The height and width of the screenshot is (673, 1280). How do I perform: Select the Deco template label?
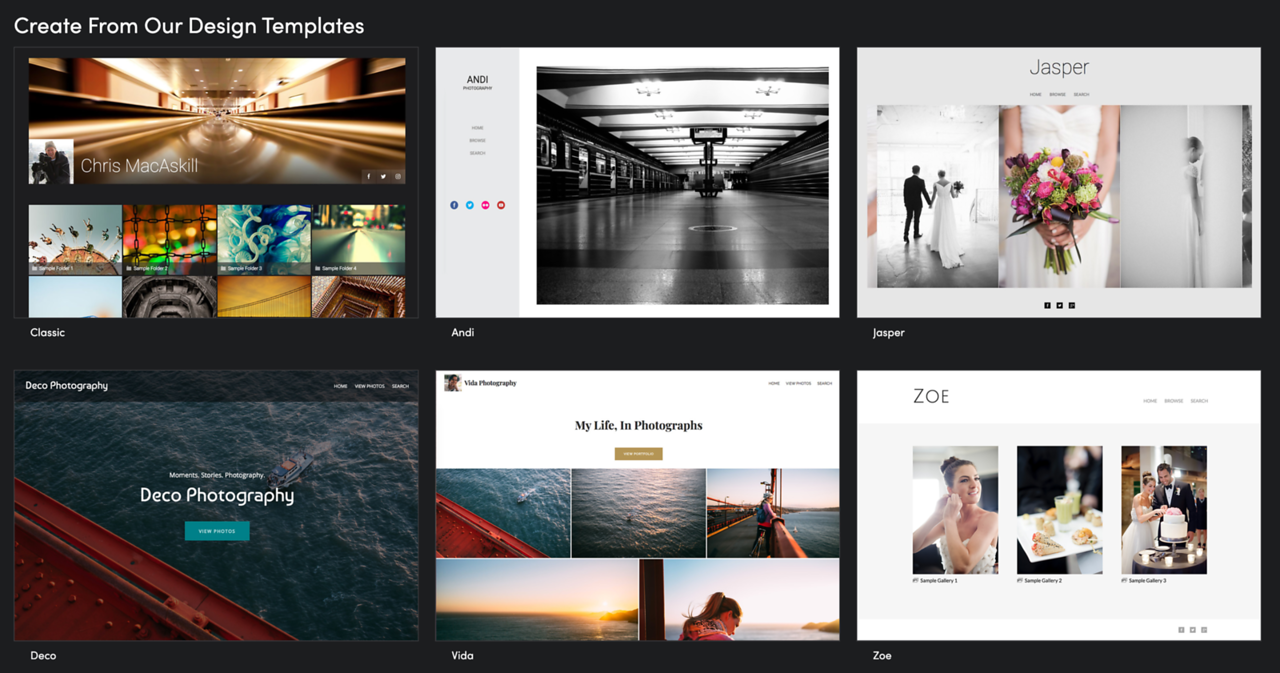tap(43, 655)
